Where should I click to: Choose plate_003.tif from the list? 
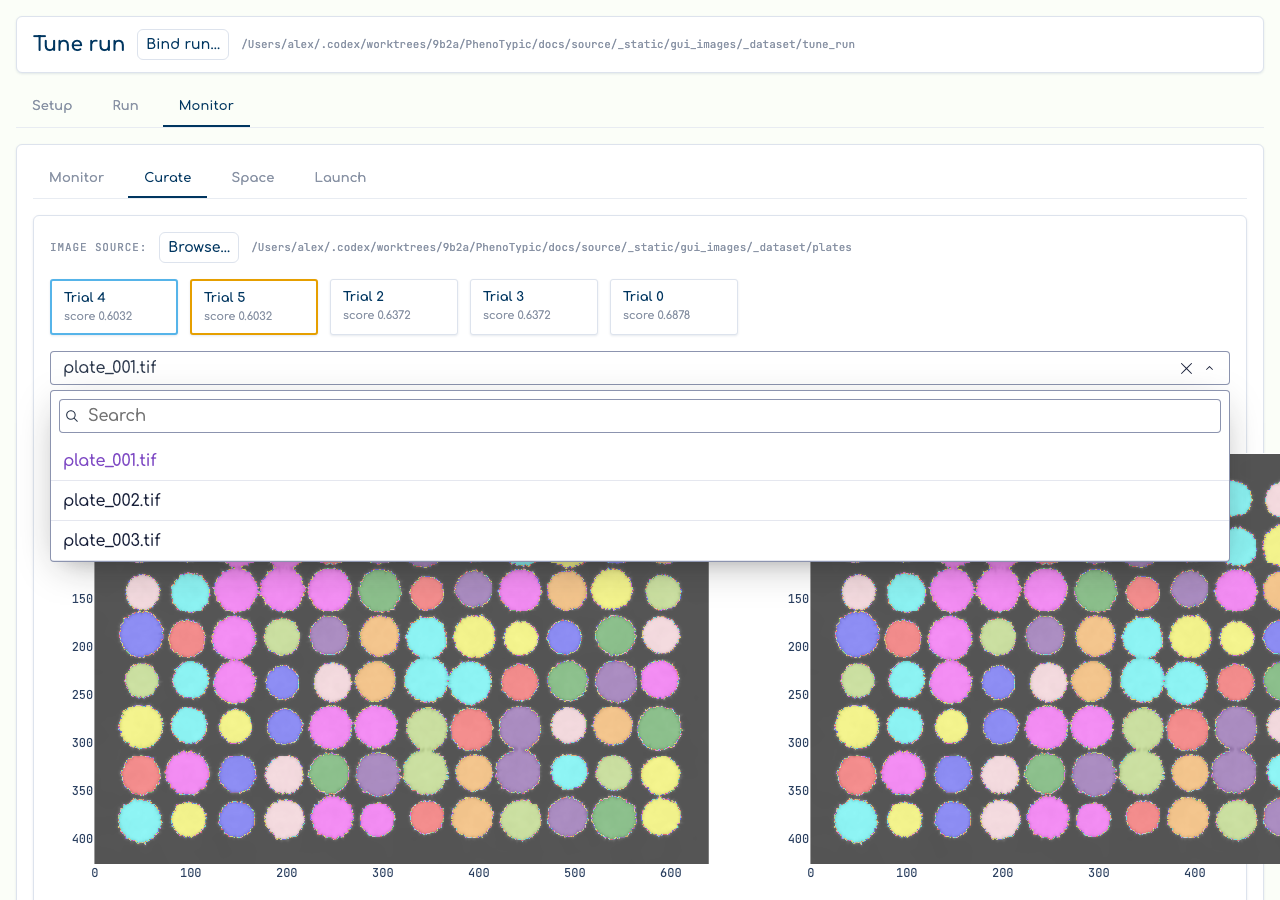pyautogui.click(x=640, y=541)
